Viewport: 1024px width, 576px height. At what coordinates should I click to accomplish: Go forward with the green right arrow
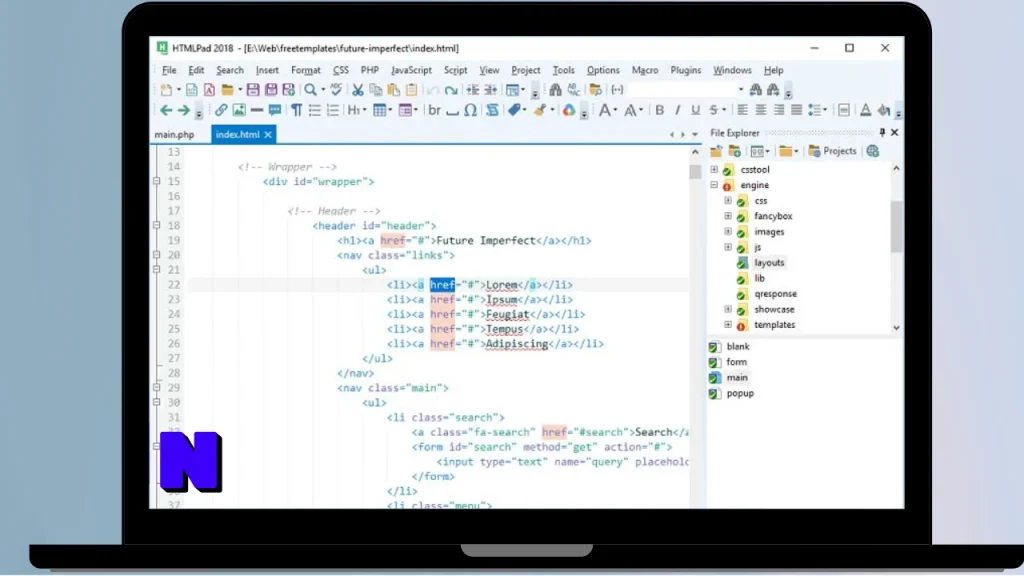(x=184, y=110)
